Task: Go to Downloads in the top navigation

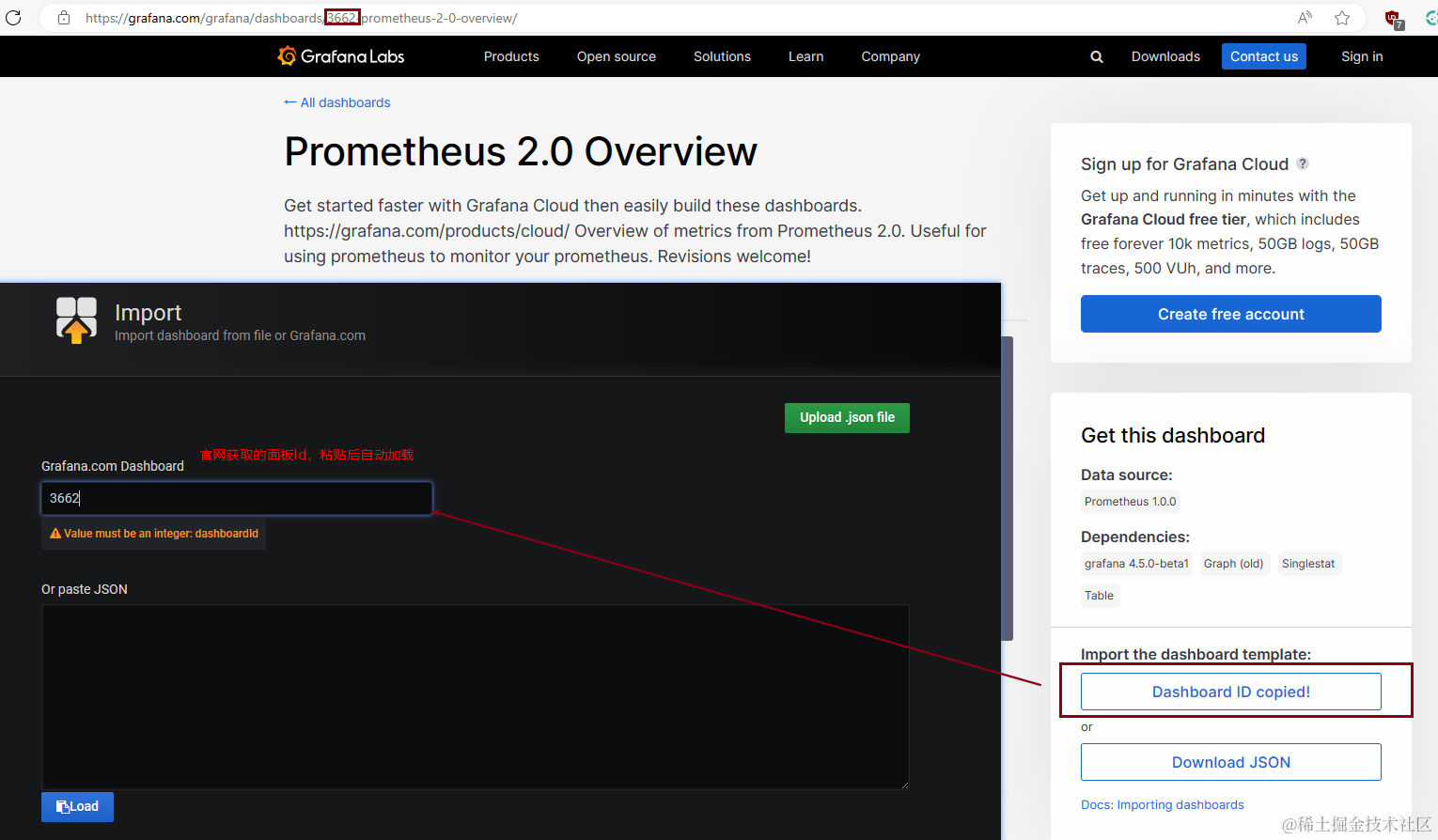Action: 1165,56
